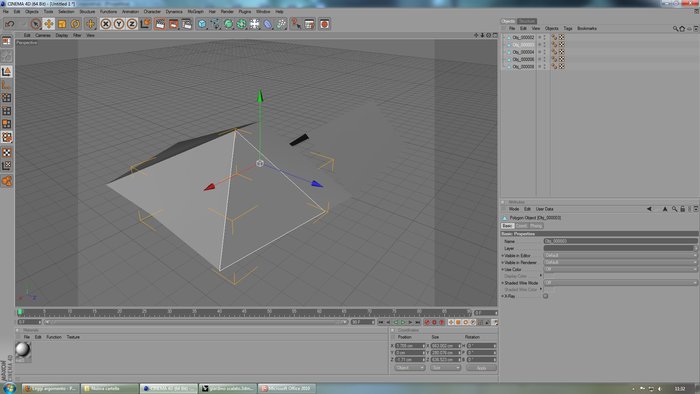
Task: Open the Shaded Wire Mode dropdown
Action: [620, 282]
